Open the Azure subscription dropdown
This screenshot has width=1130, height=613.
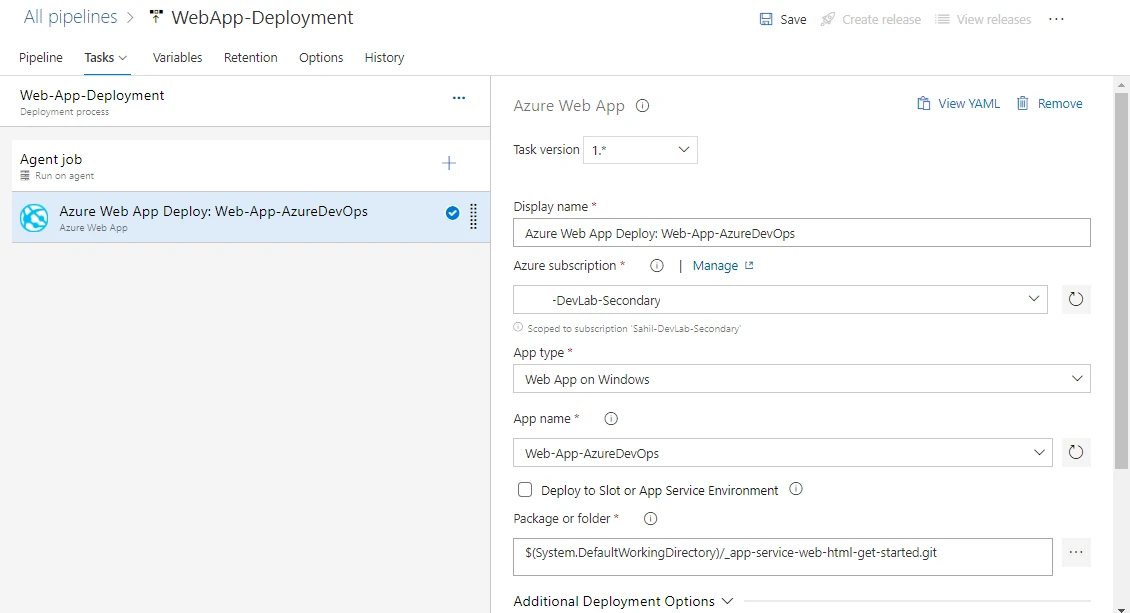tap(781, 300)
